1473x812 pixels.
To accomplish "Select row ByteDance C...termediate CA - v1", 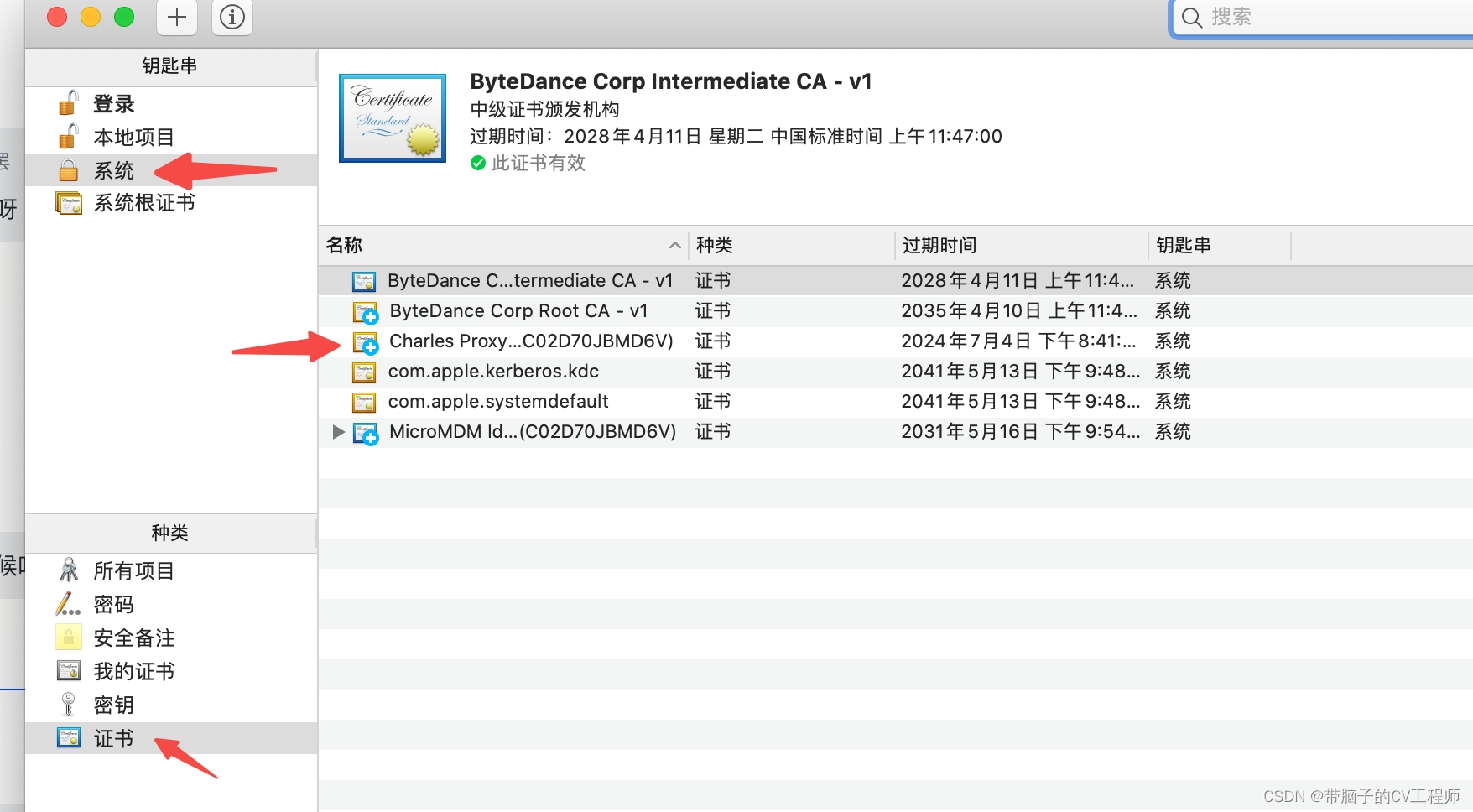I will pos(896,280).
